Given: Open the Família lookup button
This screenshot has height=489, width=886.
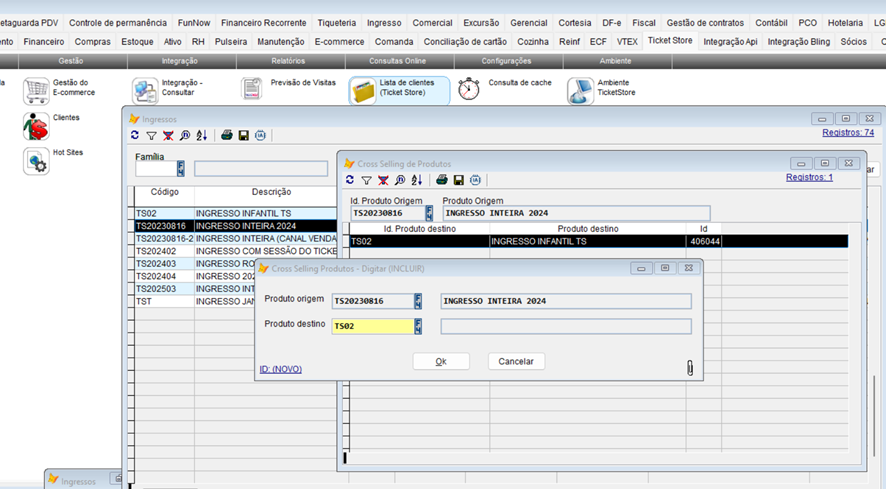Looking at the screenshot, I should coord(181,169).
